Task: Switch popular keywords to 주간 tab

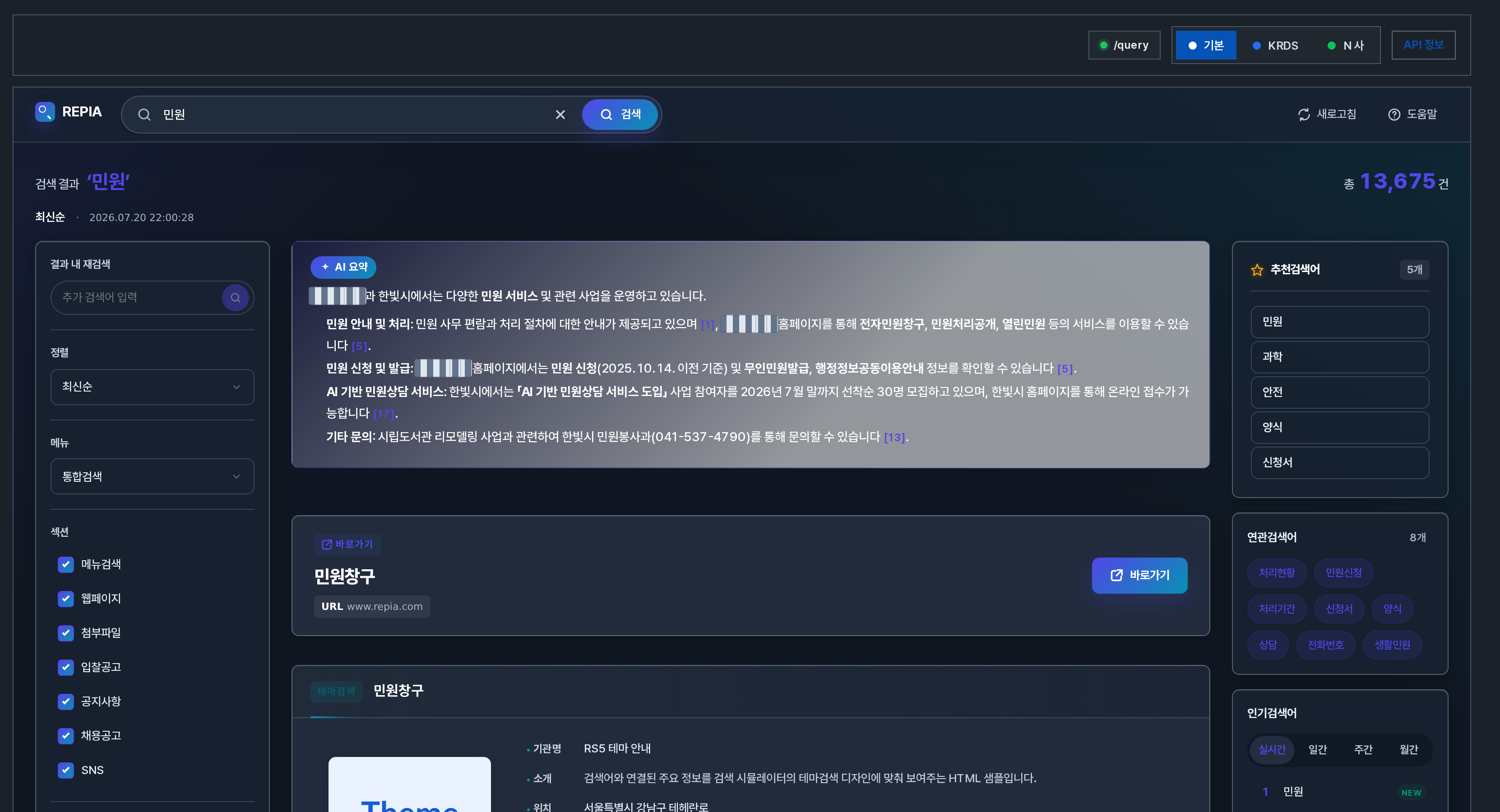Action: click(x=1363, y=750)
